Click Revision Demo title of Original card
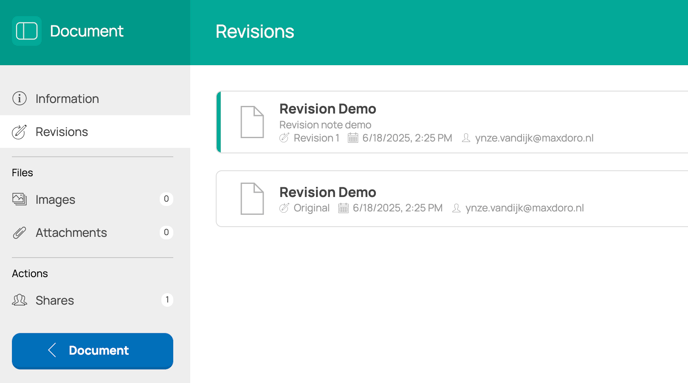Screen dimensions: 688x383 (328, 192)
